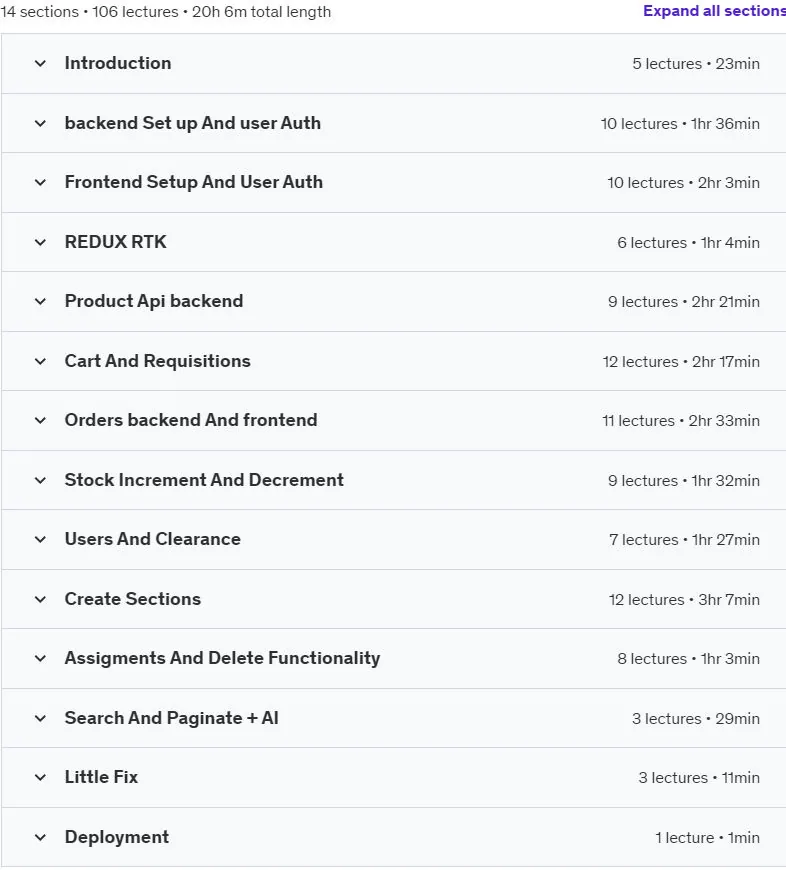This screenshot has width=786, height=870.
Task: Click Introduction 5 lectures 23min info
Action: (696, 64)
